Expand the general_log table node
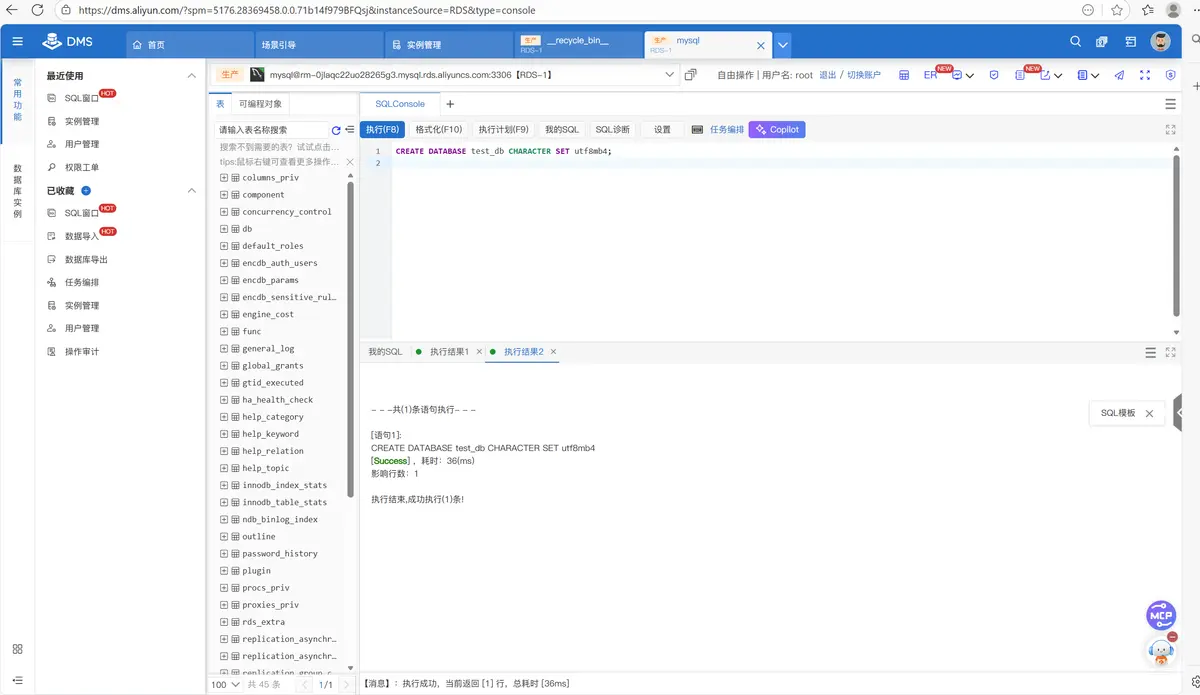 coord(224,349)
